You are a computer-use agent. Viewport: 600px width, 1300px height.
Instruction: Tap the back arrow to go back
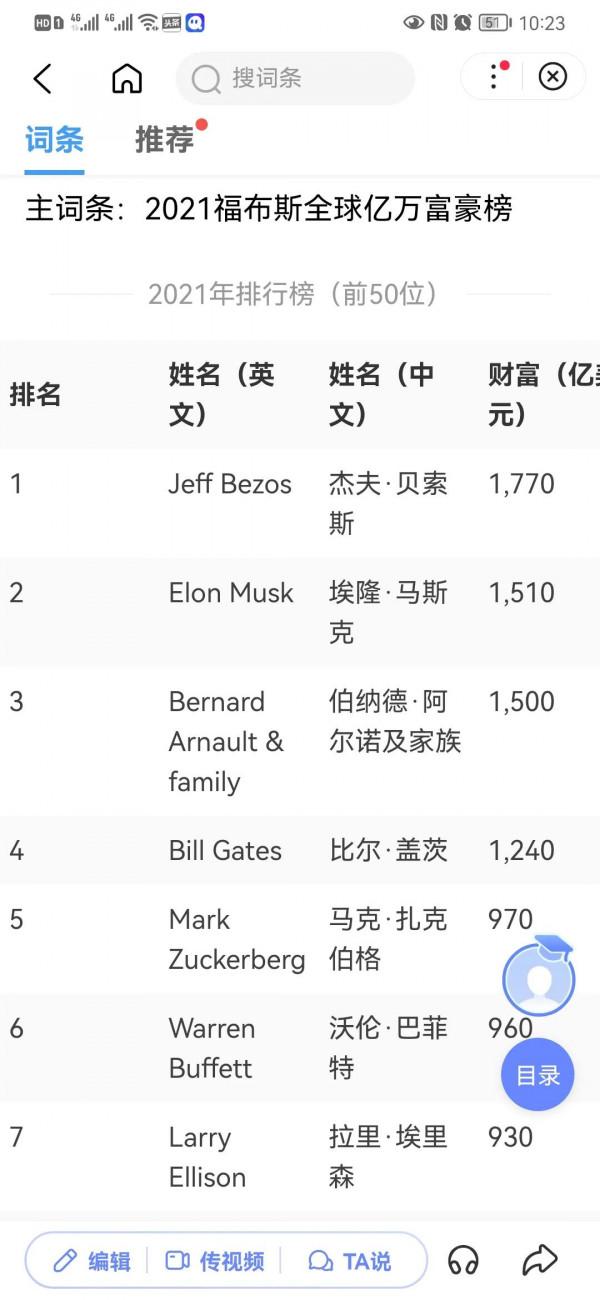pos(42,77)
